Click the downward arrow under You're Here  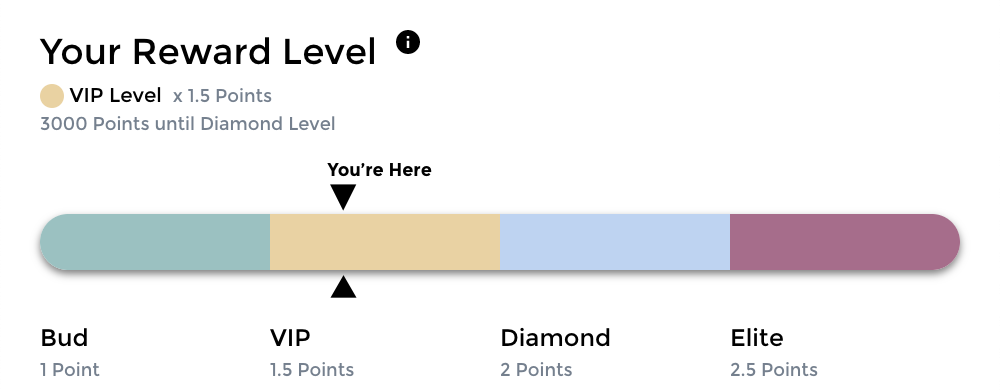coord(343,197)
